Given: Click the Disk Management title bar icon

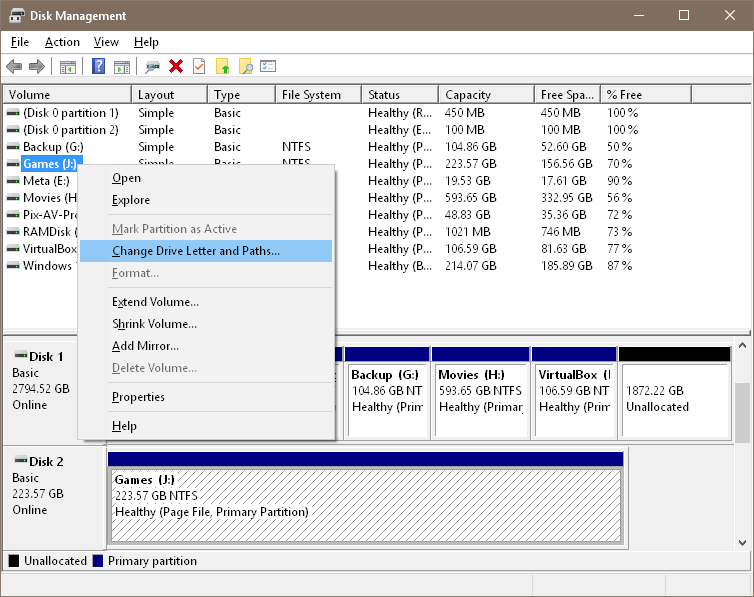Looking at the screenshot, I should click(x=16, y=15).
